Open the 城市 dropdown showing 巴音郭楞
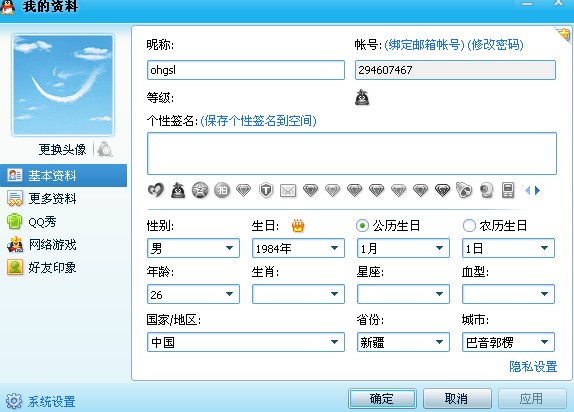Screen dimensions: 574x412 (508, 342)
